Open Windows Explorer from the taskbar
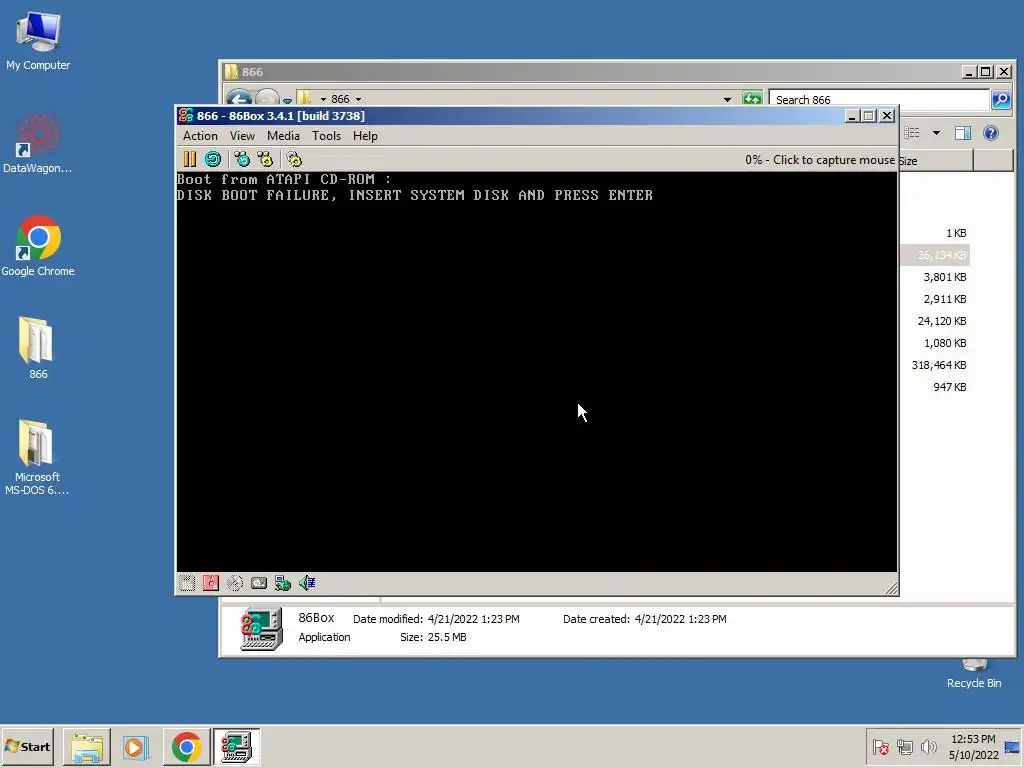Image resolution: width=1024 pixels, height=768 pixels. pyautogui.click(x=87, y=747)
